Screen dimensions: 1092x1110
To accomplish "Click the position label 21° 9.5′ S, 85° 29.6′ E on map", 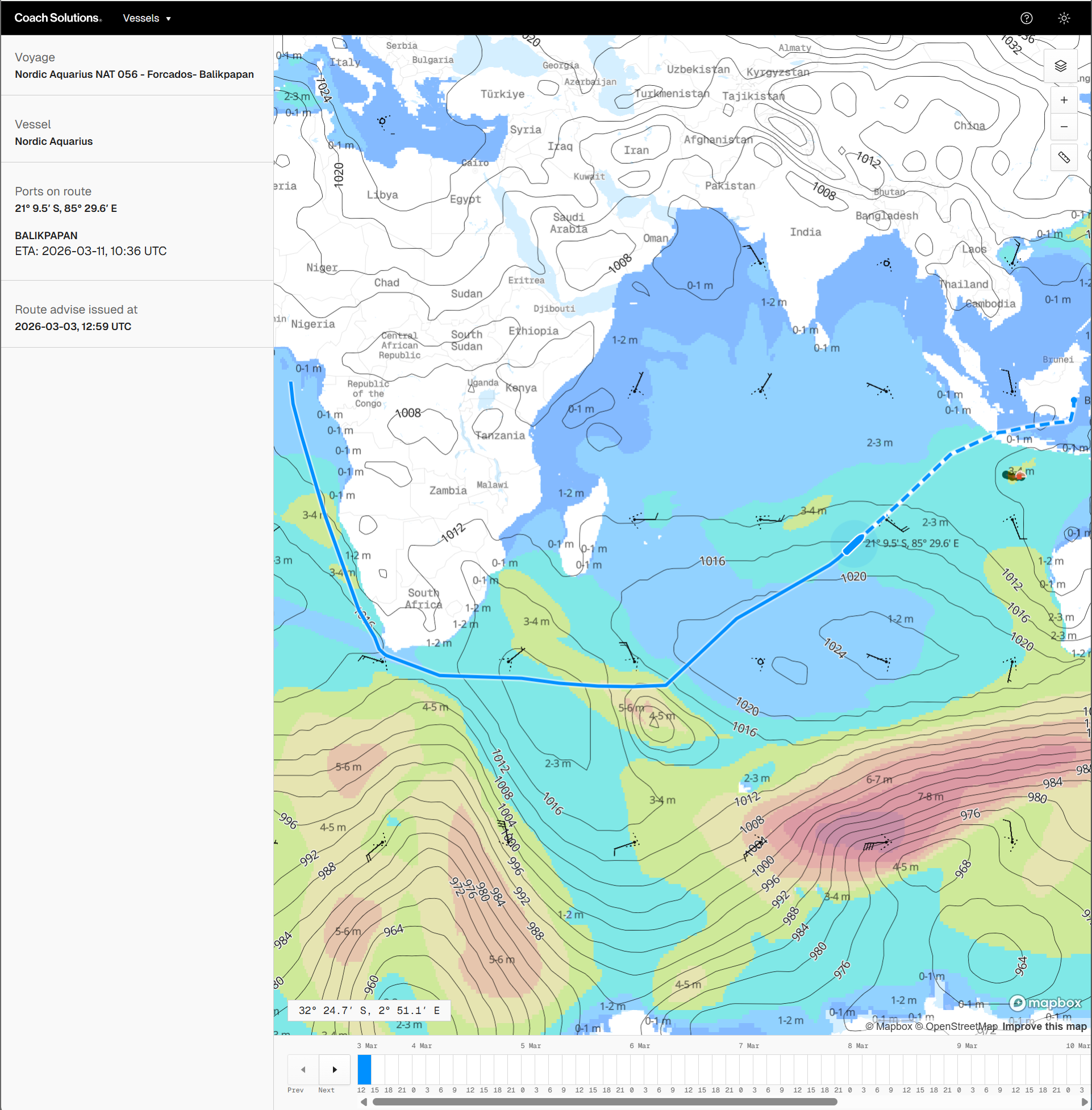I will (911, 544).
